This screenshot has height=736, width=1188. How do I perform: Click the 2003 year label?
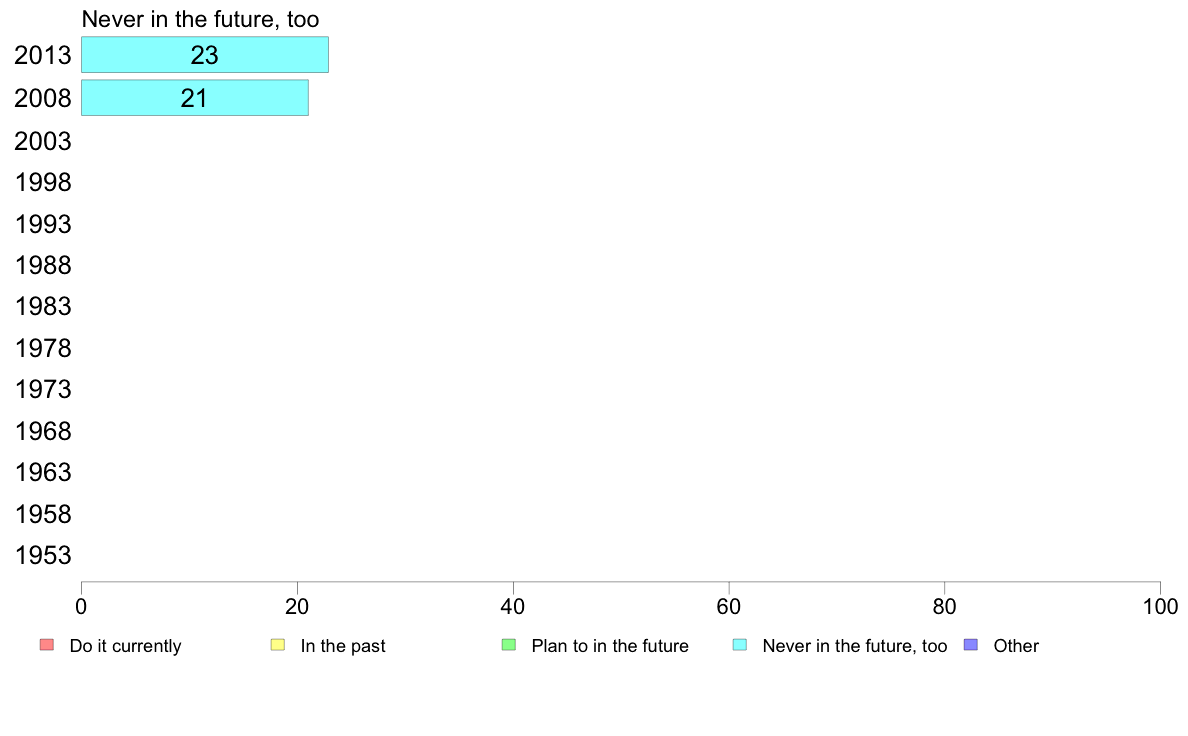(42, 141)
